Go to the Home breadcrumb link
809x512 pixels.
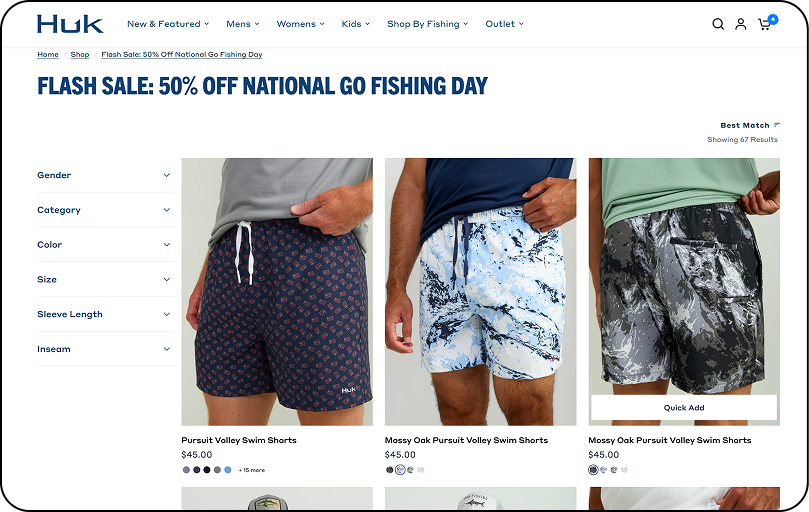point(48,54)
